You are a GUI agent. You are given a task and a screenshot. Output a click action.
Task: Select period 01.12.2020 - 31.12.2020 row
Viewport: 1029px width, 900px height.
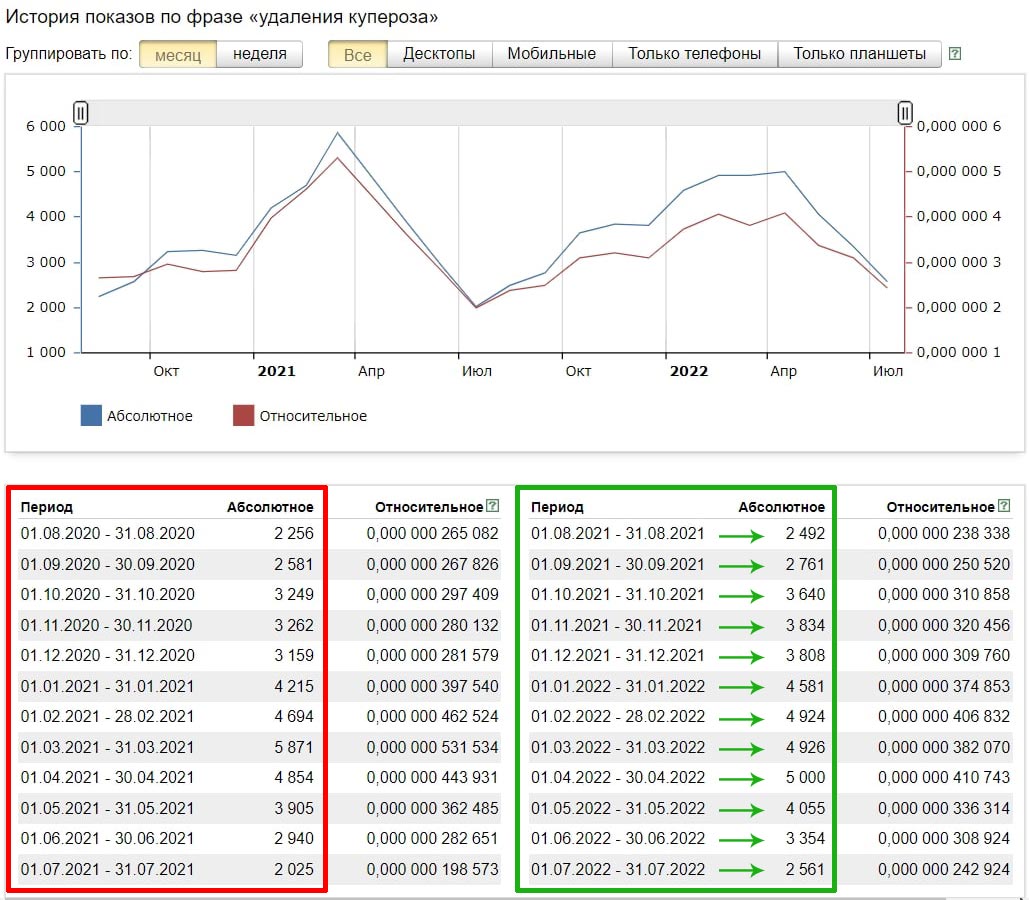coord(260,655)
